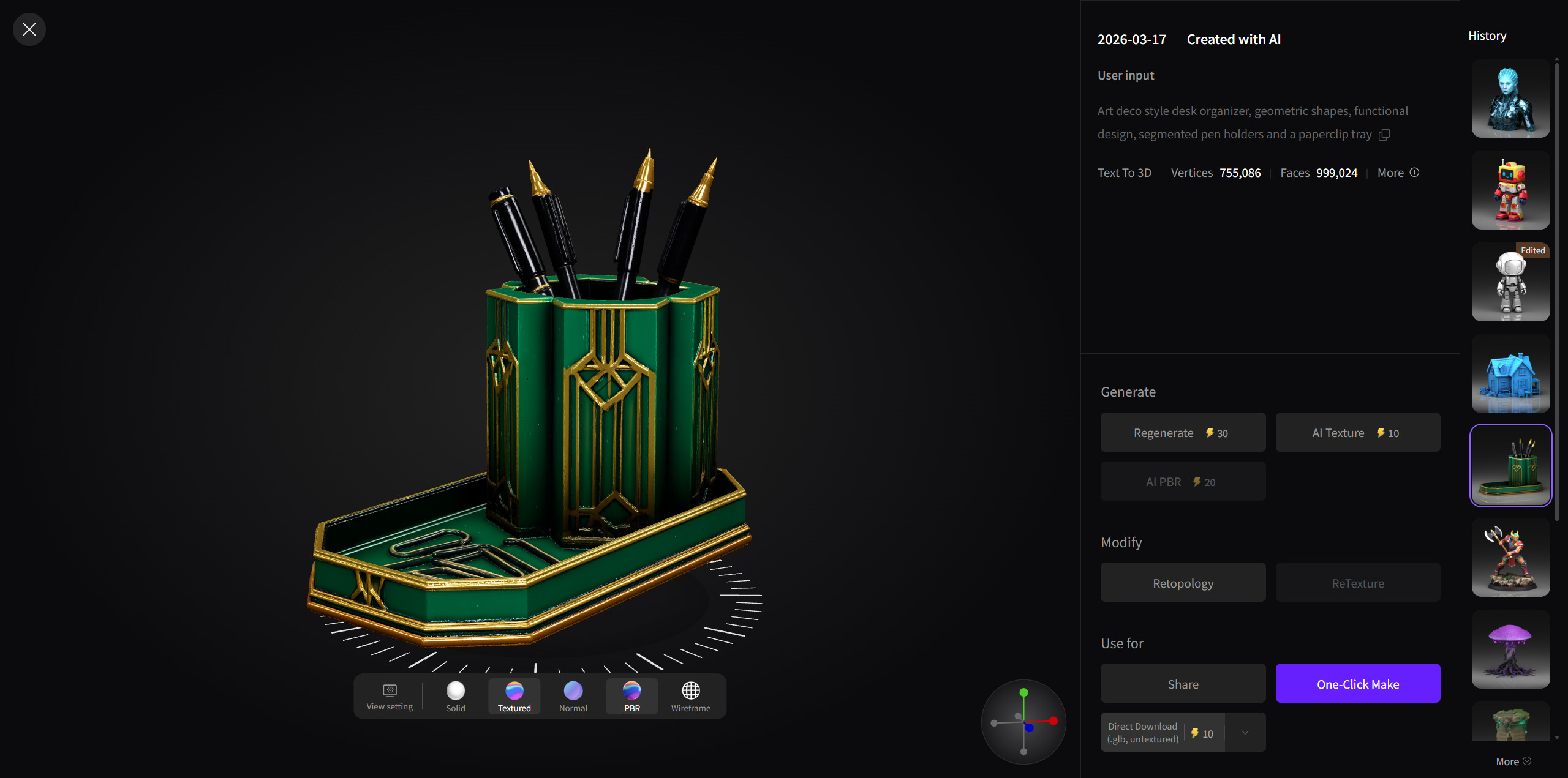Viewport: 1568px width, 778px height.
Task: Click the 3D orientation axis gizmo
Action: coord(1023,722)
